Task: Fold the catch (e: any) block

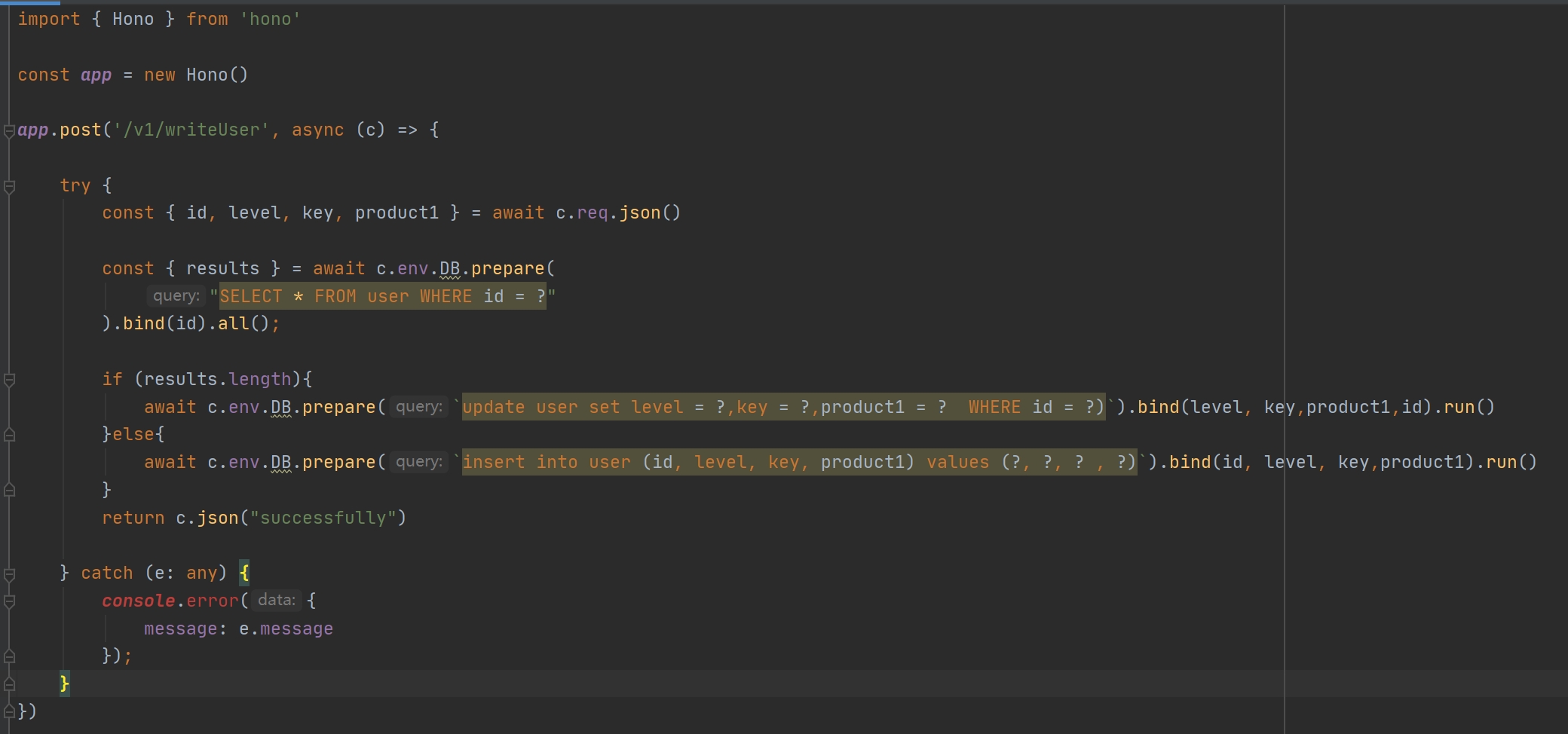Action: point(9,574)
